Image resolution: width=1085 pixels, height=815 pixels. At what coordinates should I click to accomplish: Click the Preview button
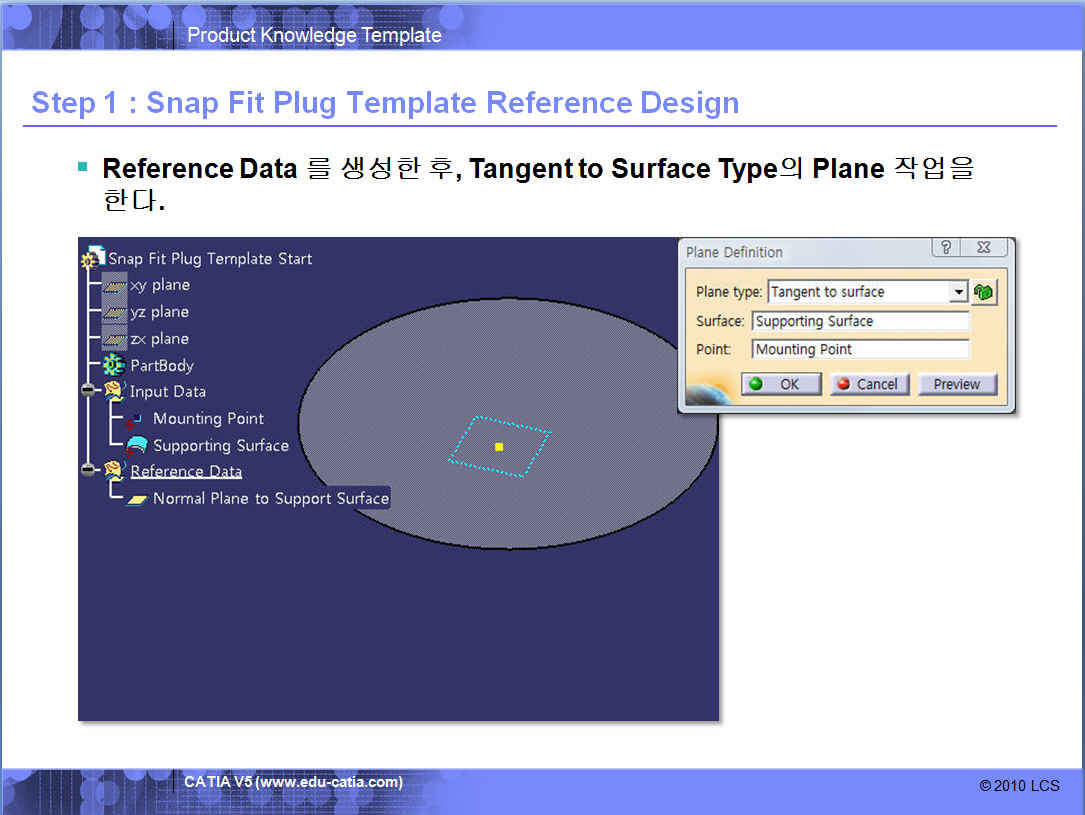click(x=957, y=384)
